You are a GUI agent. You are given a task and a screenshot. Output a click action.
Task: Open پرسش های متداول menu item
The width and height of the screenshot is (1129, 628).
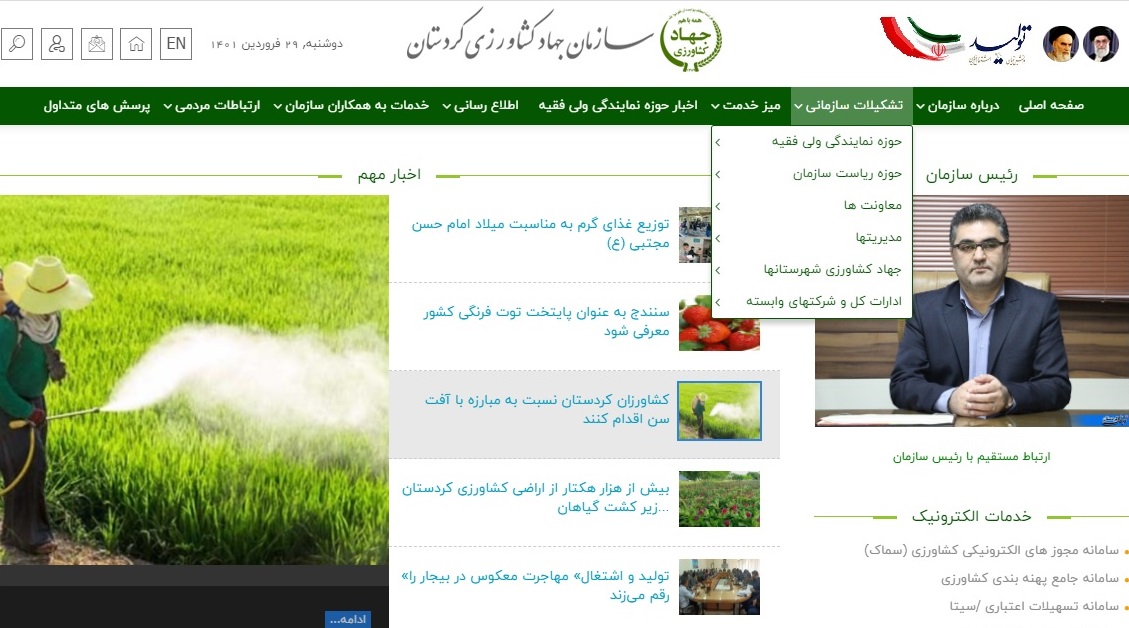96,106
